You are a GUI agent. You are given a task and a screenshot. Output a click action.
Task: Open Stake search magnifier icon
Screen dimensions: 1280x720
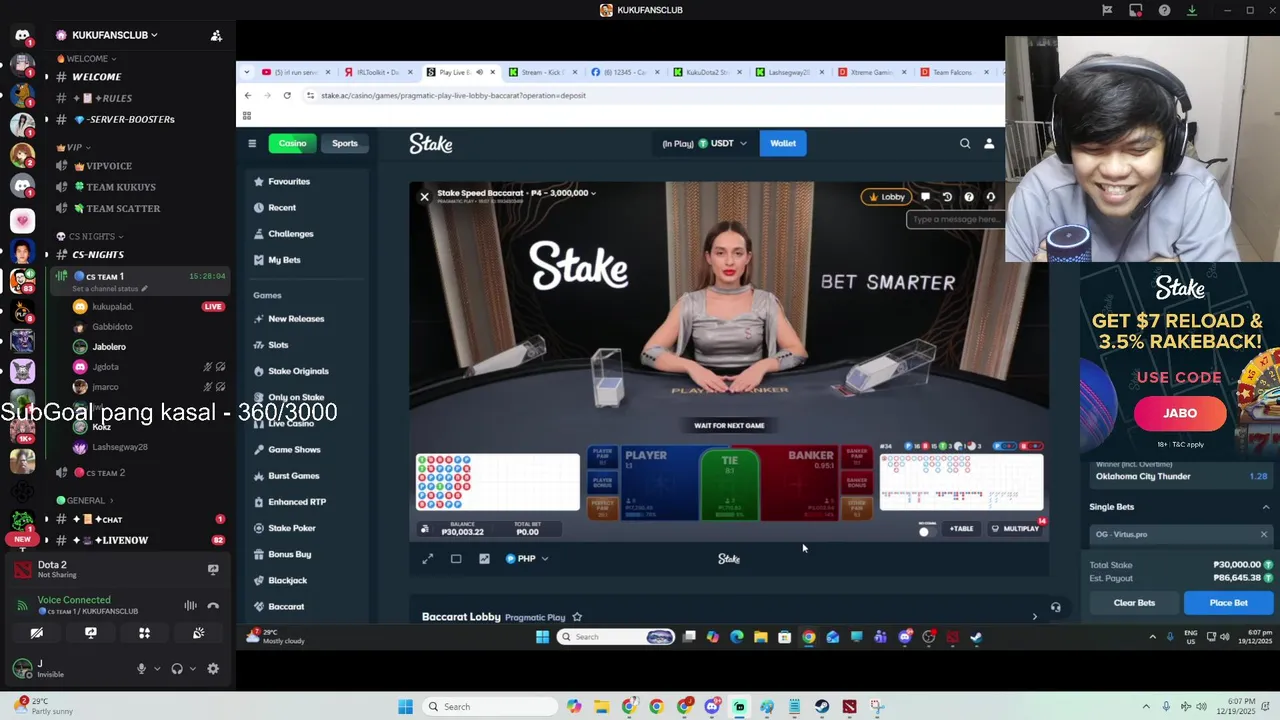pyautogui.click(x=965, y=143)
